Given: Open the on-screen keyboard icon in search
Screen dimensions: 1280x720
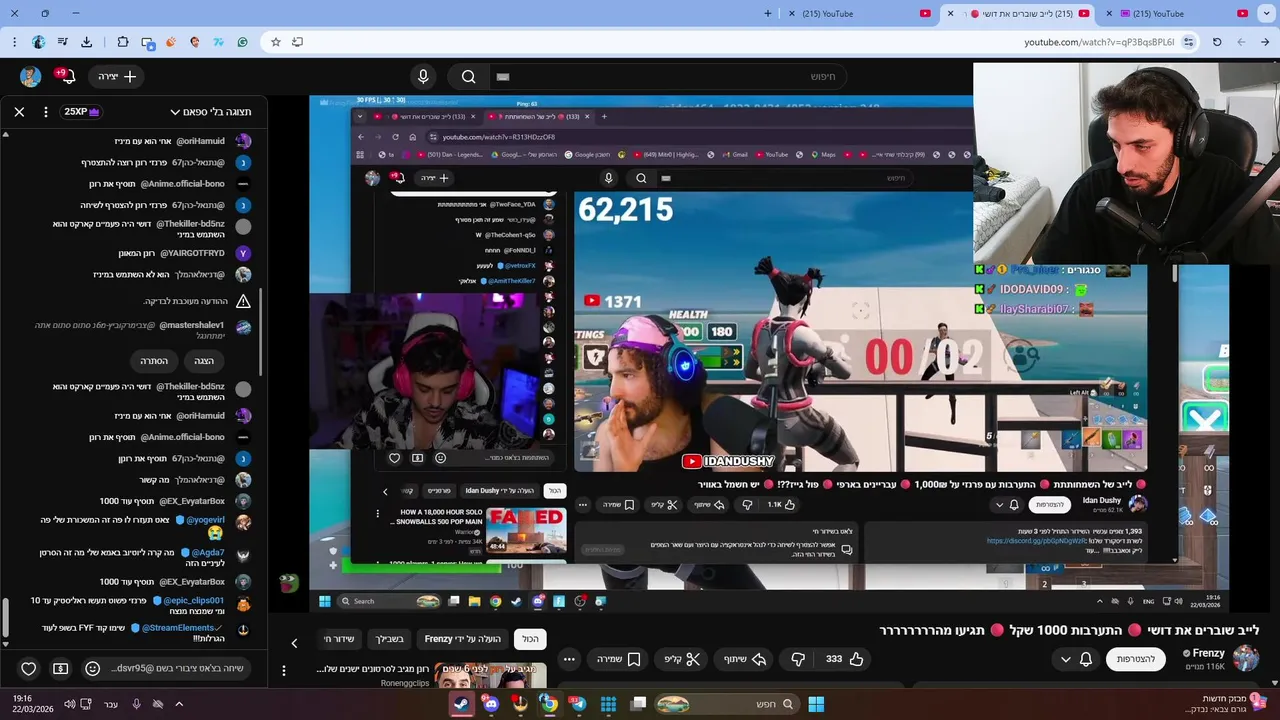Looking at the screenshot, I should point(503,77).
